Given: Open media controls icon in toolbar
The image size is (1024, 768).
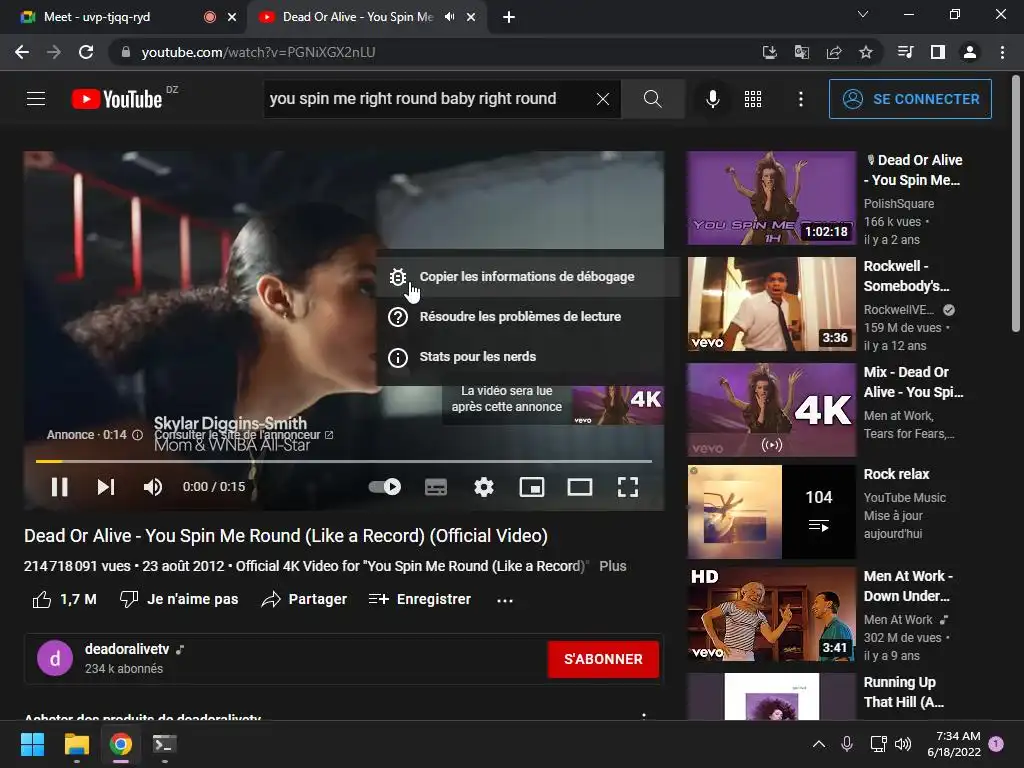Looking at the screenshot, I should 906,52.
